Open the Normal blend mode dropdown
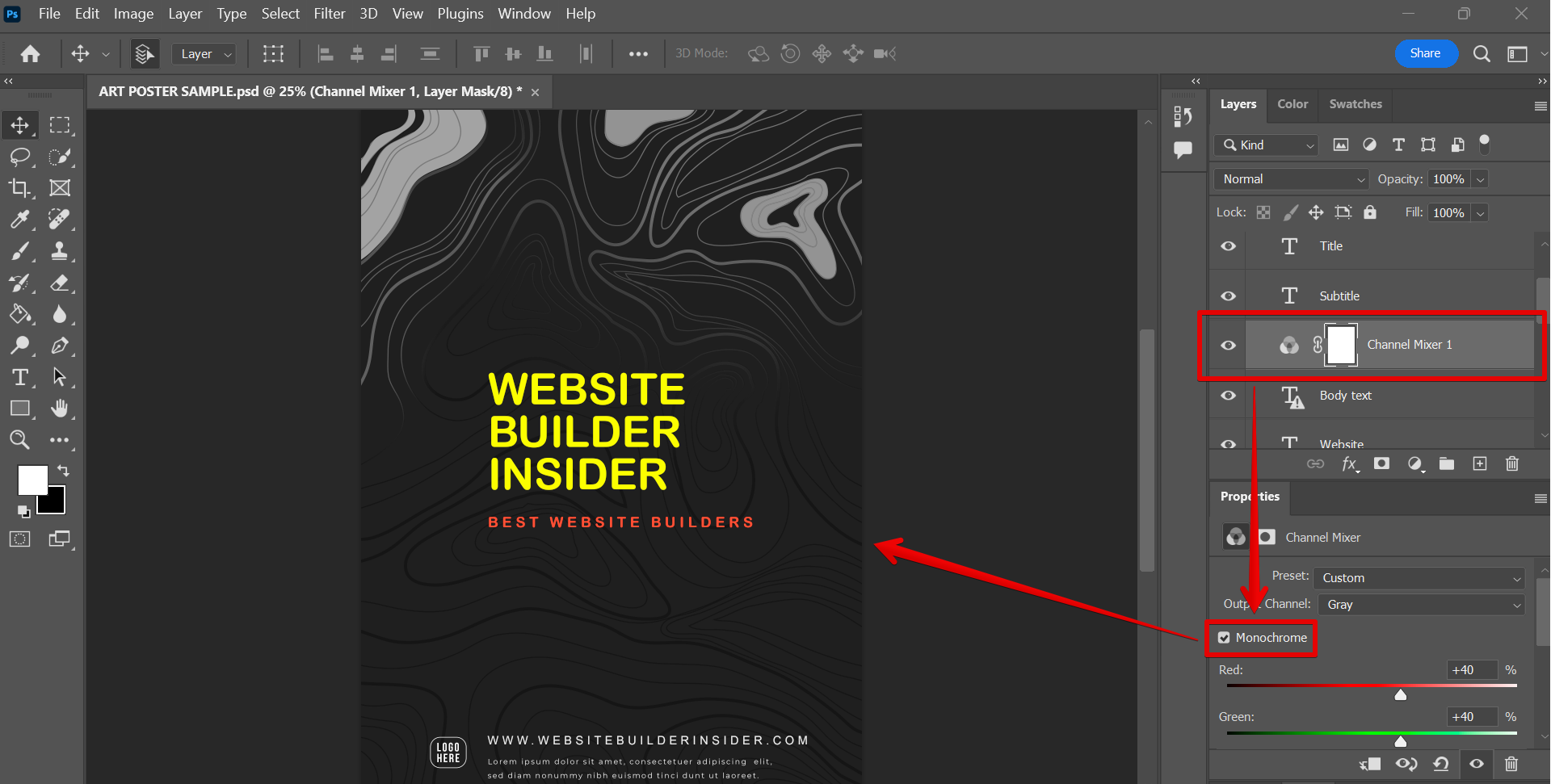 1291,179
